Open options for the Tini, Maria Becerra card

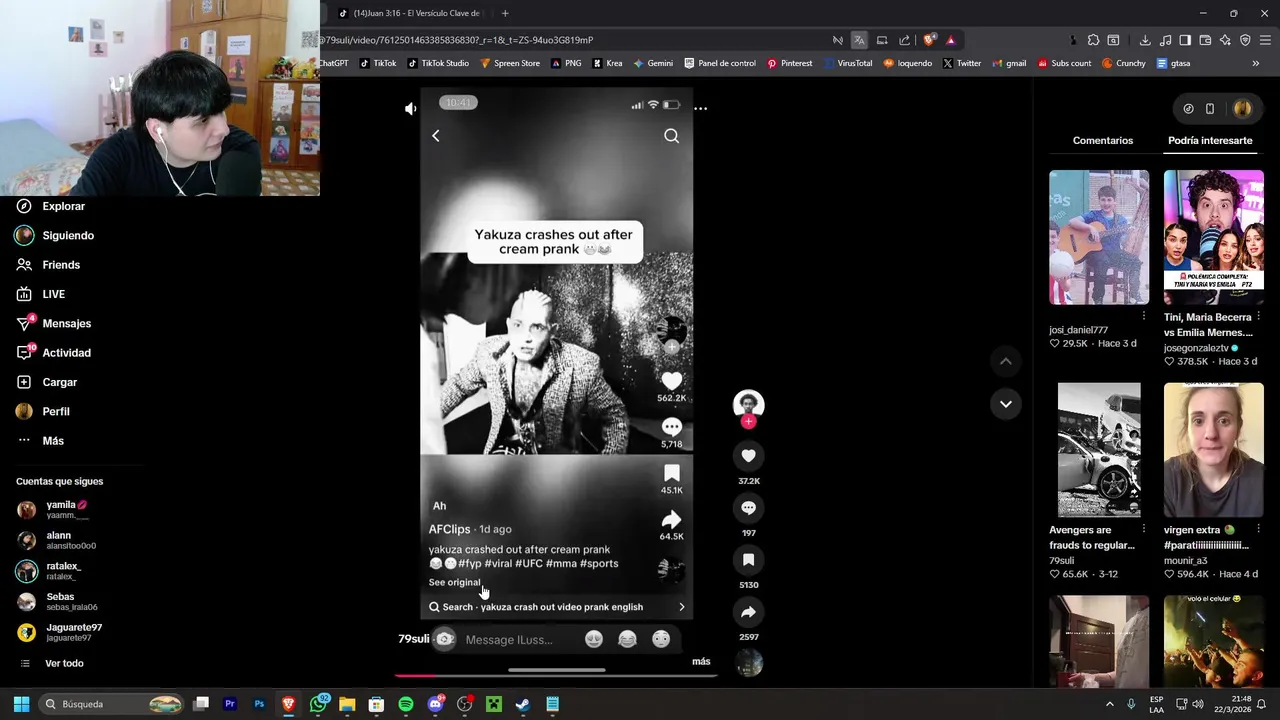pos(1258,316)
